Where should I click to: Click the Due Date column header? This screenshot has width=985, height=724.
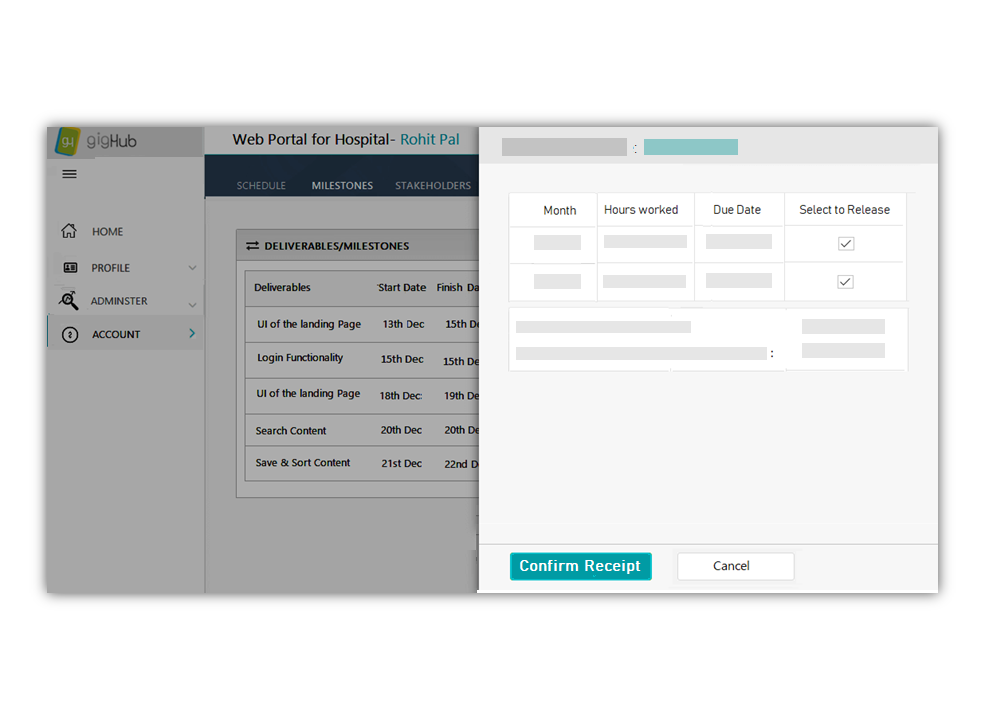737,210
